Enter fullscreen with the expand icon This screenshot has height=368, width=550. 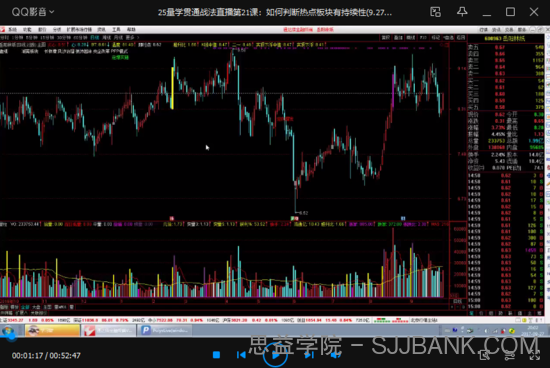pyautogui.click(x=535, y=355)
